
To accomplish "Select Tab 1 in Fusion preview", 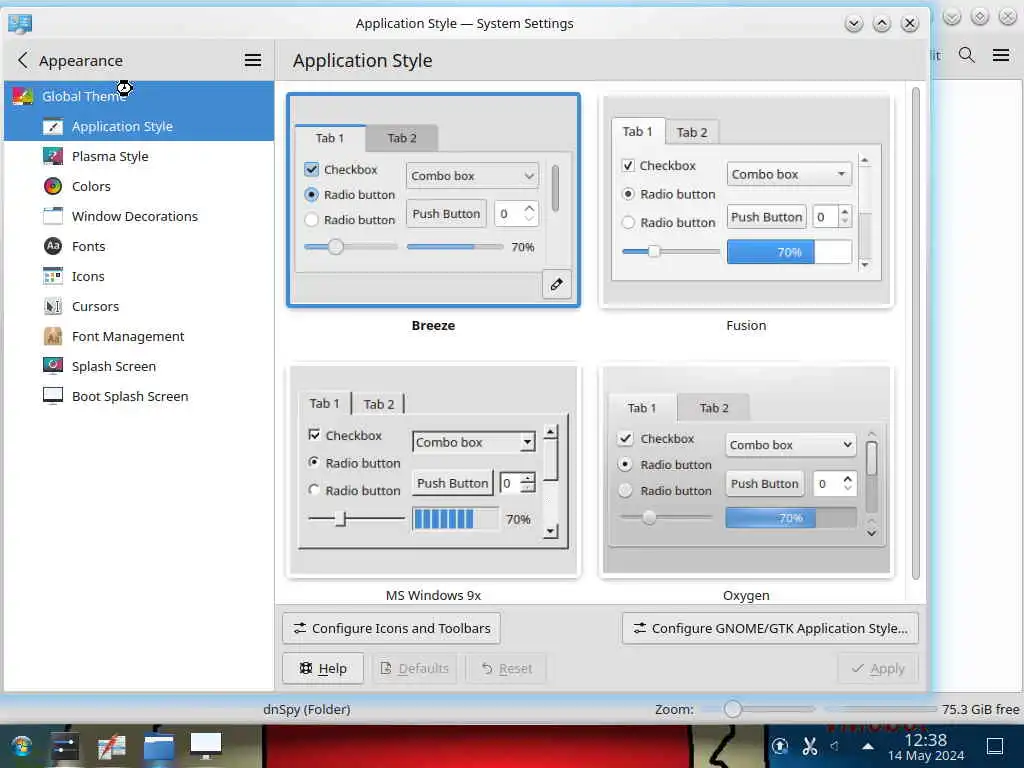I will (x=637, y=131).
